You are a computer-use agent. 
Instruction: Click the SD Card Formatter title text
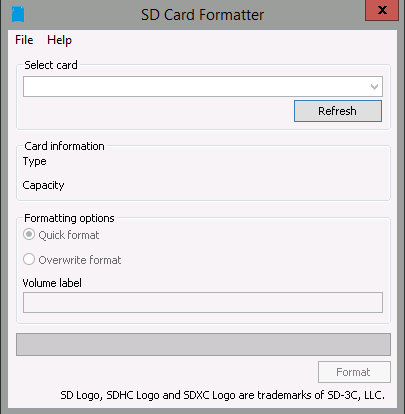click(202, 15)
